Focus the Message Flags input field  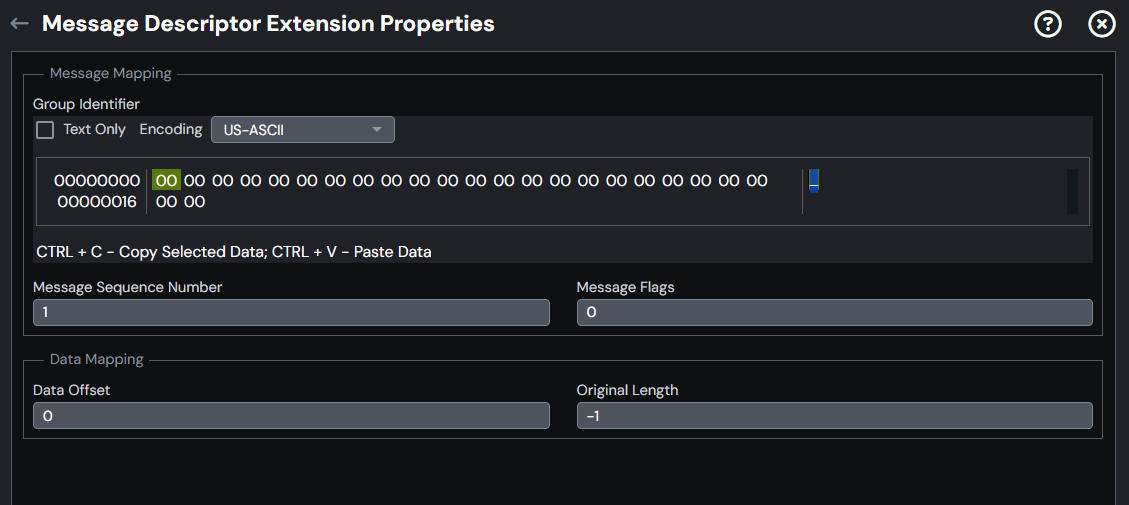[x=835, y=313]
